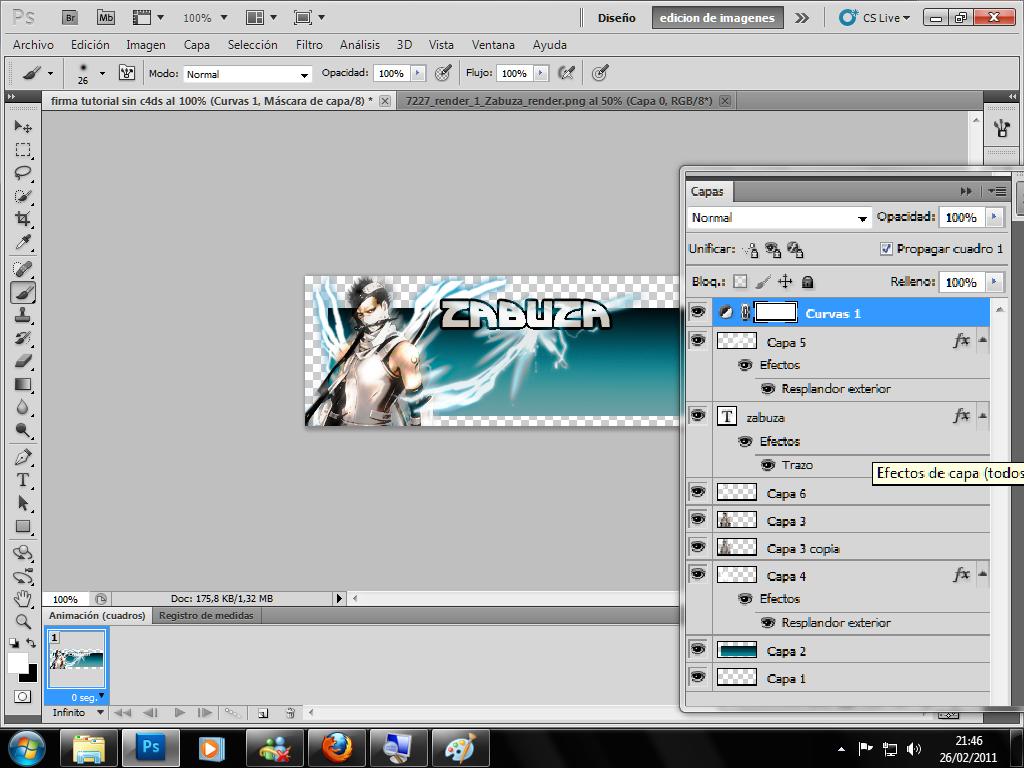Screen dimensions: 1024x768
Task: Select animation frame 1 thumbnail
Action: coord(76,659)
